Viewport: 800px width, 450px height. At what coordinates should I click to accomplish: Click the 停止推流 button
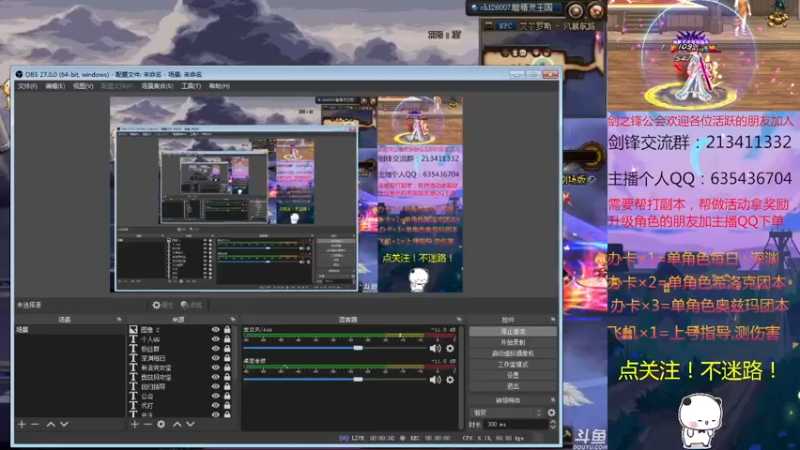513,332
